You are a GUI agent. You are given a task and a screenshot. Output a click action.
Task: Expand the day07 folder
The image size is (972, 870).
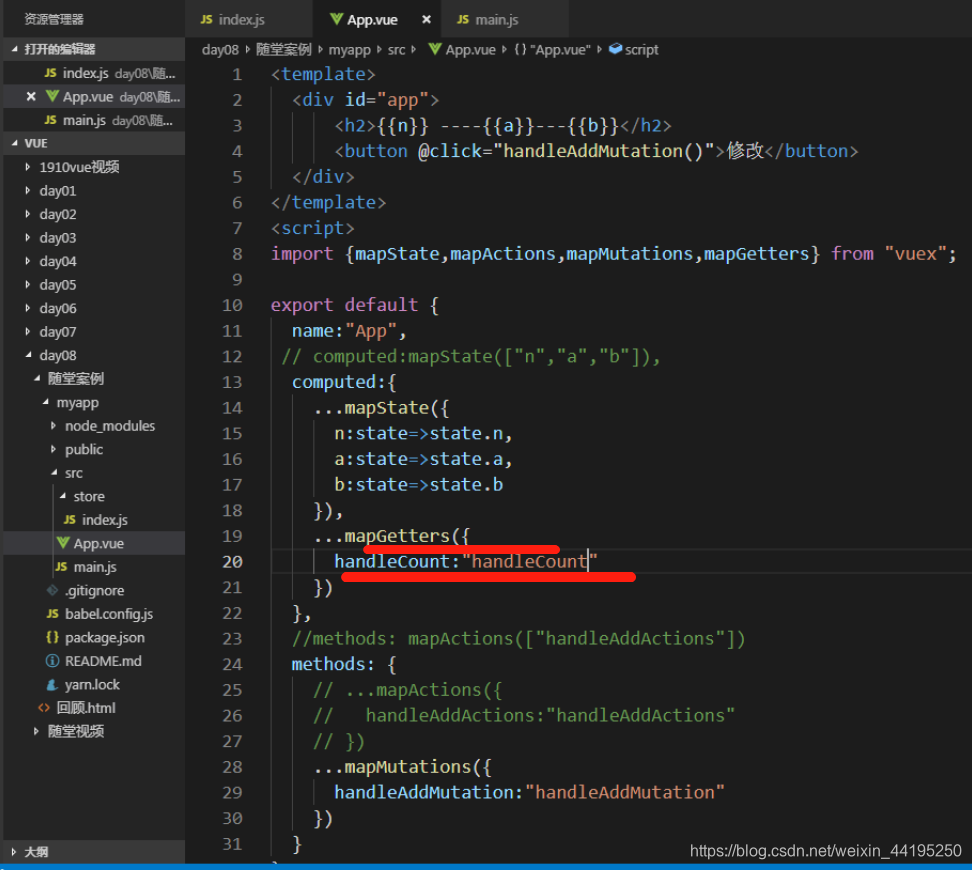coord(27,332)
